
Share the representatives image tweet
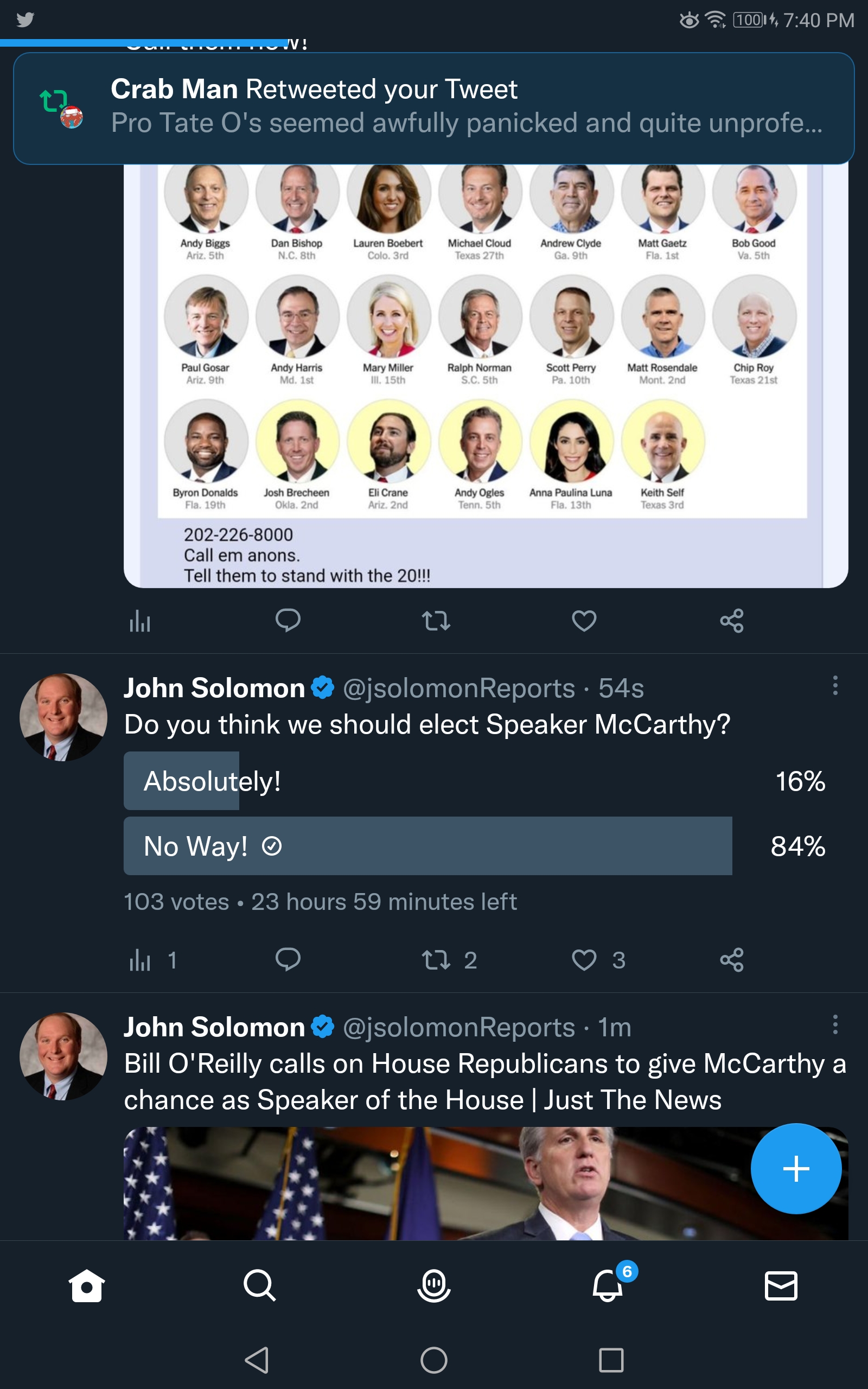pos(731,621)
